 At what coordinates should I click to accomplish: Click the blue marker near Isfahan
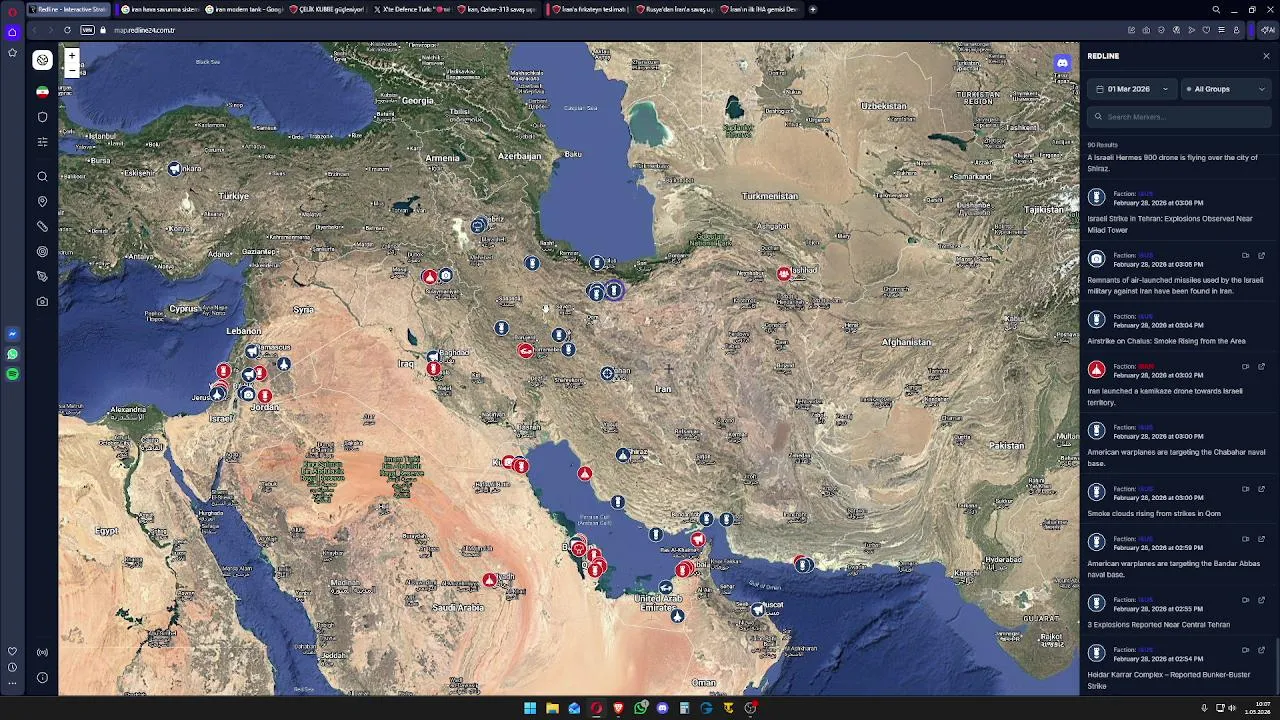tap(607, 374)
